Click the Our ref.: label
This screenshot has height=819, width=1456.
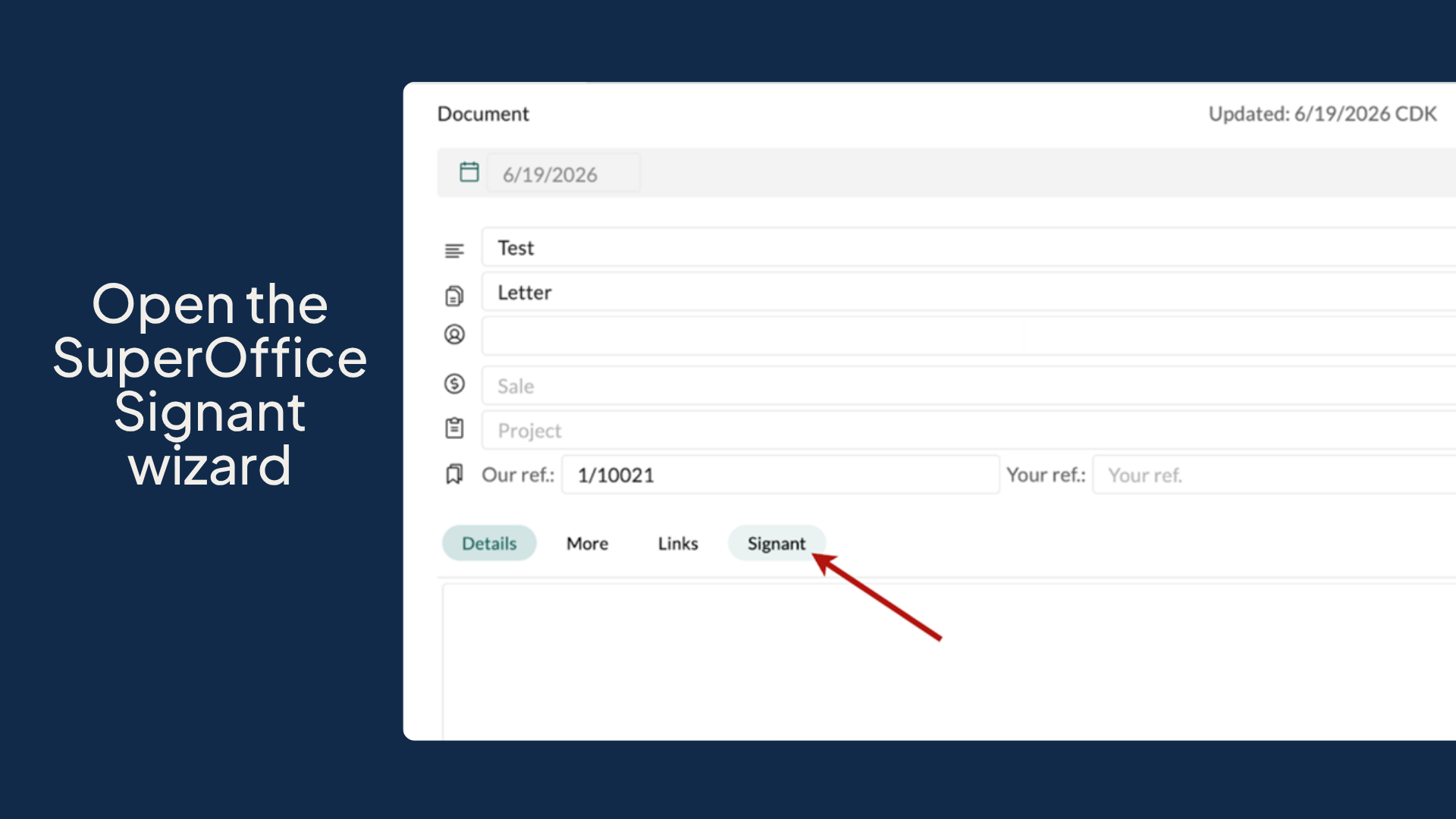[x=518, y=475]
